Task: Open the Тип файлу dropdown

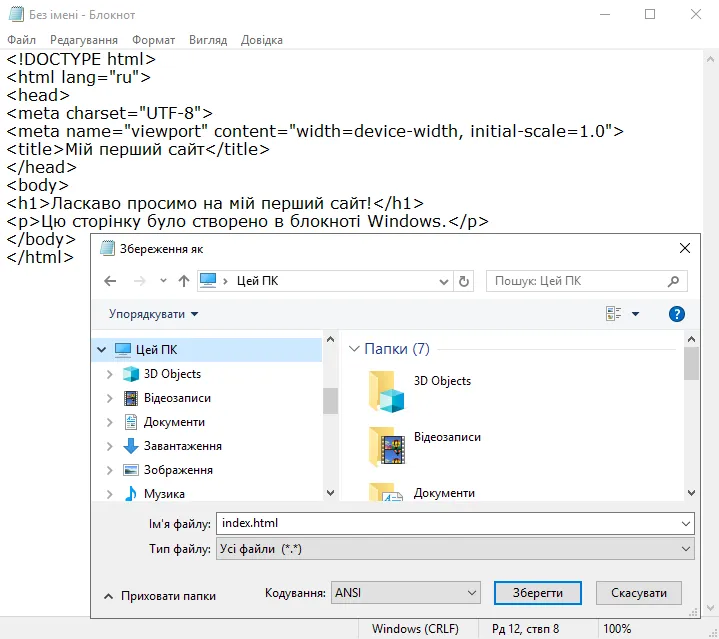Action: coord(455,549)
